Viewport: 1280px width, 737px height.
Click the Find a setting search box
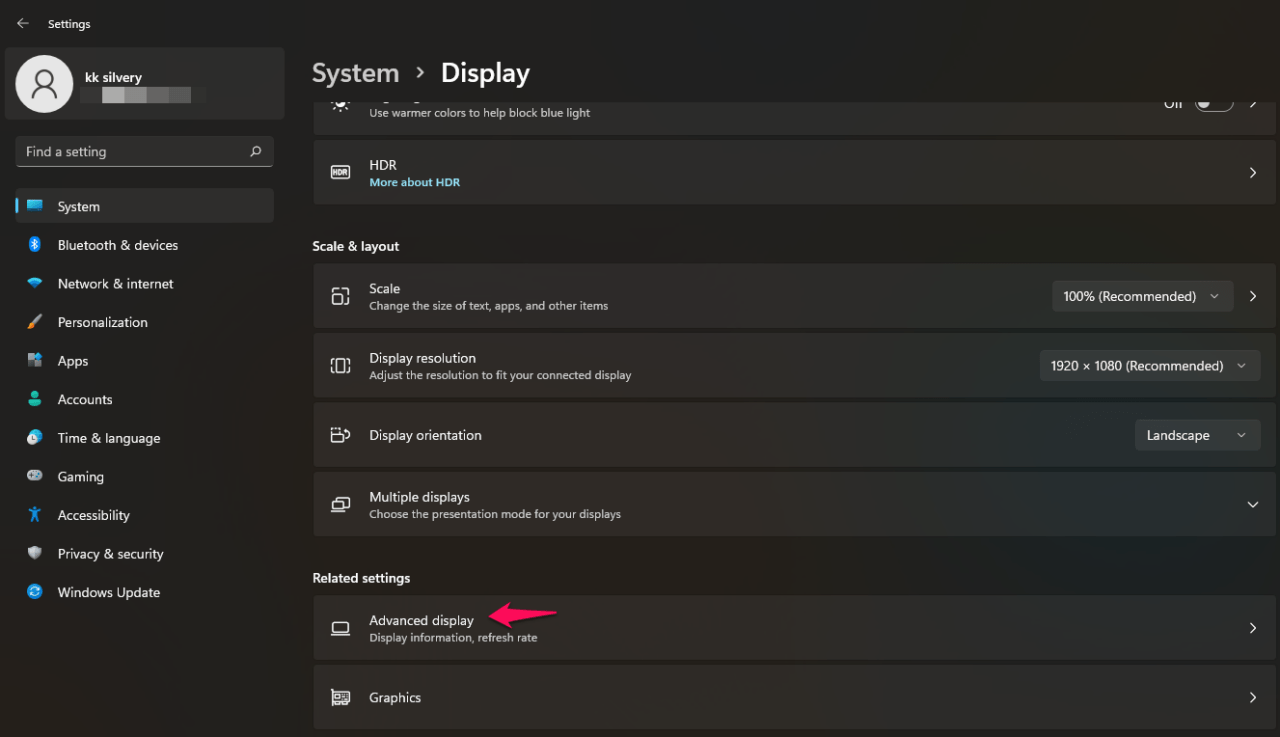pyautogui.click(x=145, y=152)
